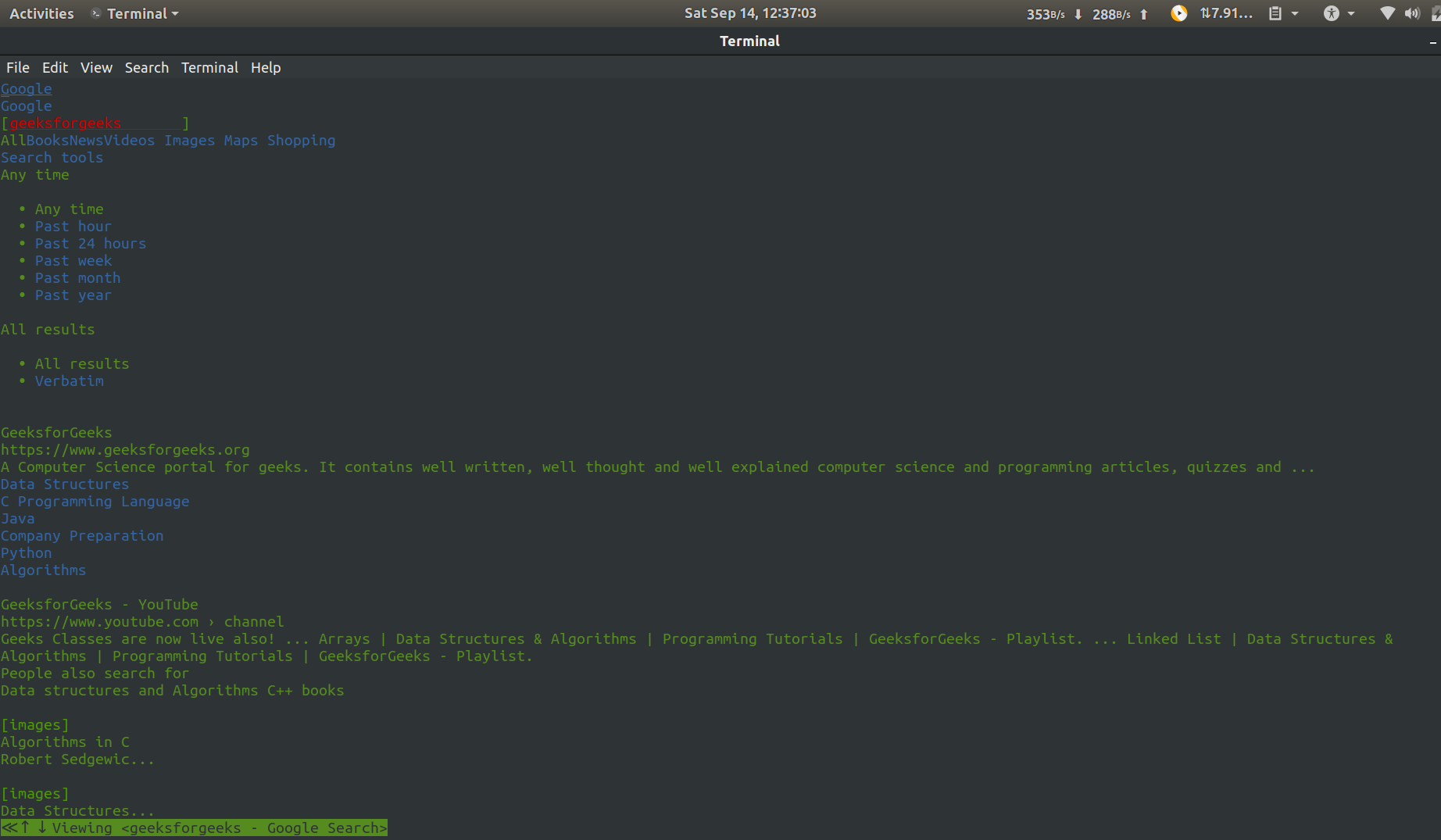Open the Search menu in the menu bar
Image resolution: width=1441 pixels, height=840 pixels.
pos(147,68)
